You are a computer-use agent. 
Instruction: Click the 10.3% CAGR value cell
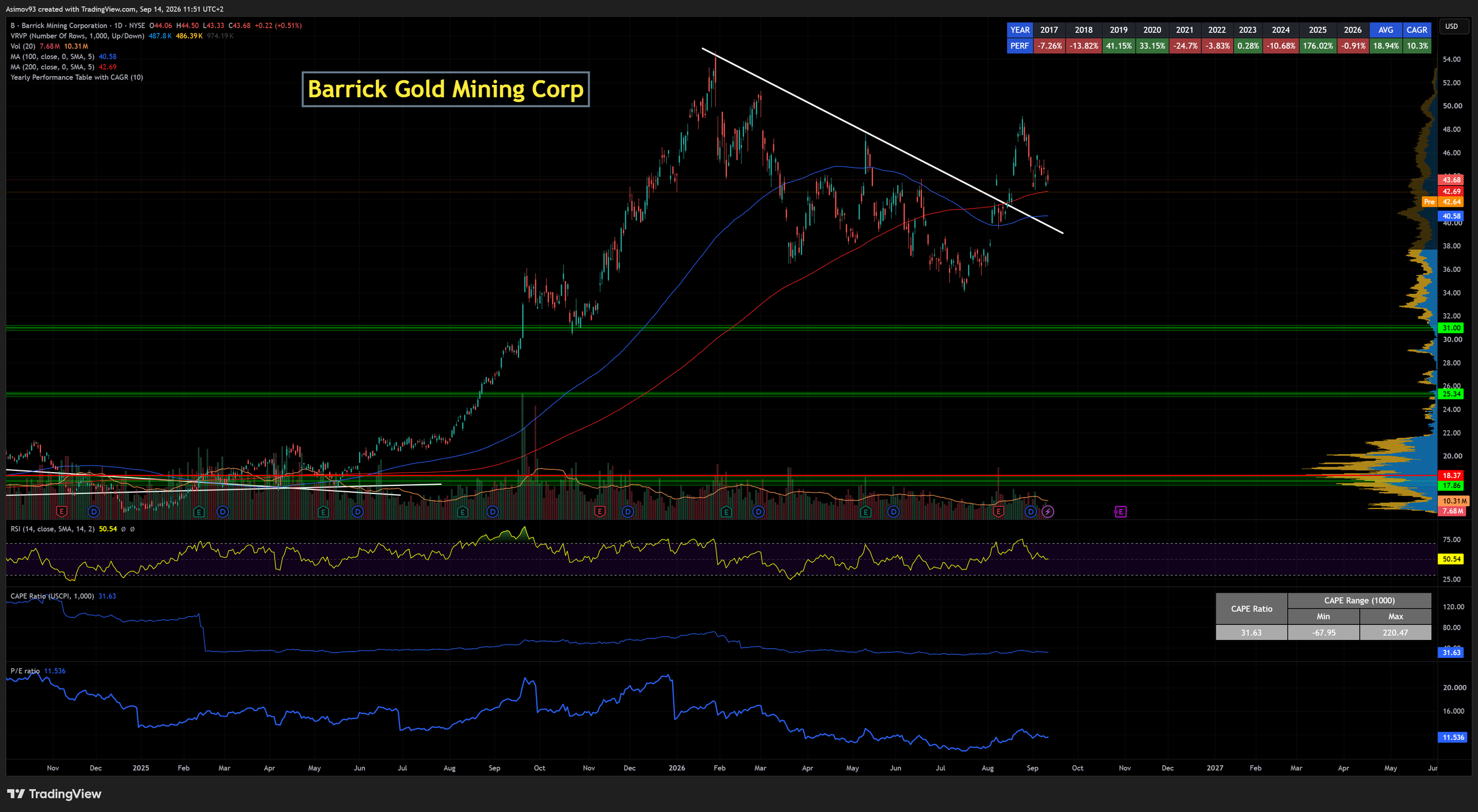point(1417,46)
